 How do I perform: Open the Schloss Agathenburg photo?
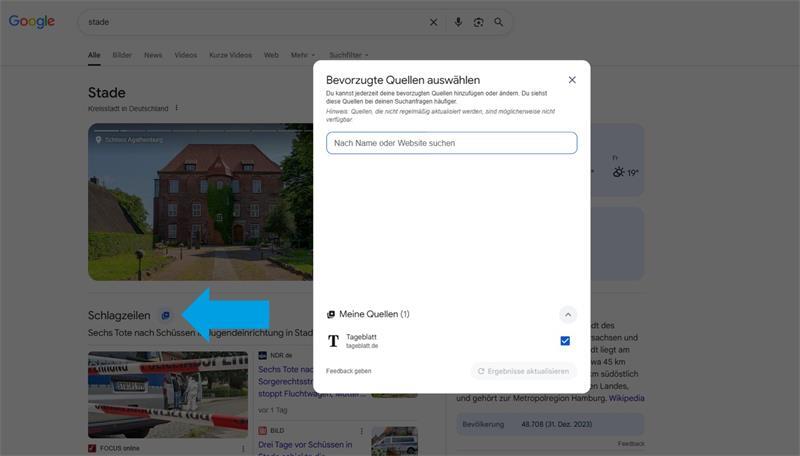point(201,202)
